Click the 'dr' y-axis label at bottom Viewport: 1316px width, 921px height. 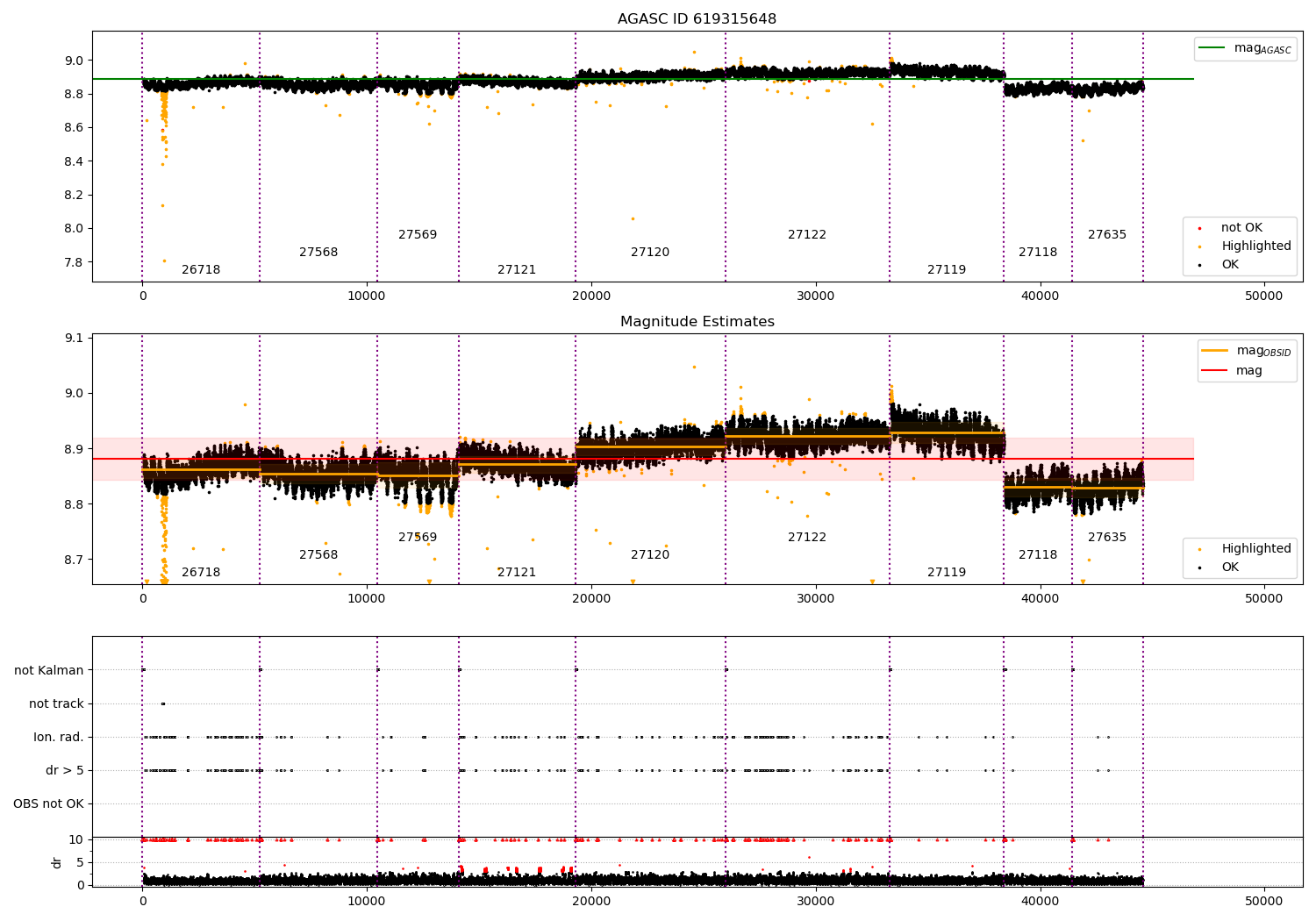click(x=57, y=863)
